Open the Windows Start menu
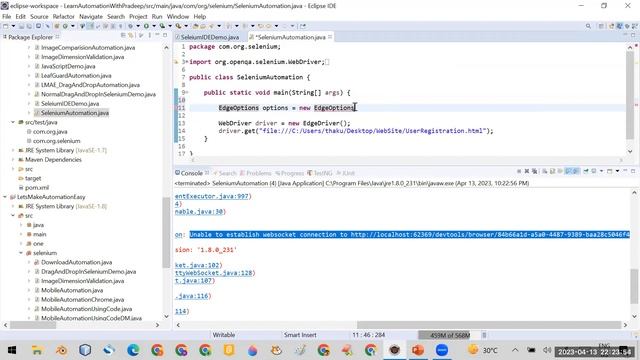The image size is (640, 360). (x=12, y=350)
